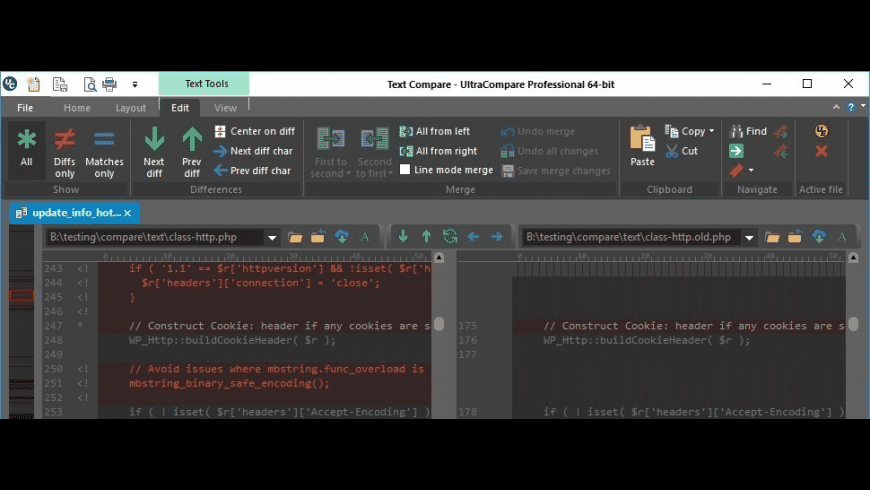The height and width of the screenshot is (490, 870).
Task: Click line 248 WP_Http::buildCookieHeader in left pane
Action: tap(232, 340)
